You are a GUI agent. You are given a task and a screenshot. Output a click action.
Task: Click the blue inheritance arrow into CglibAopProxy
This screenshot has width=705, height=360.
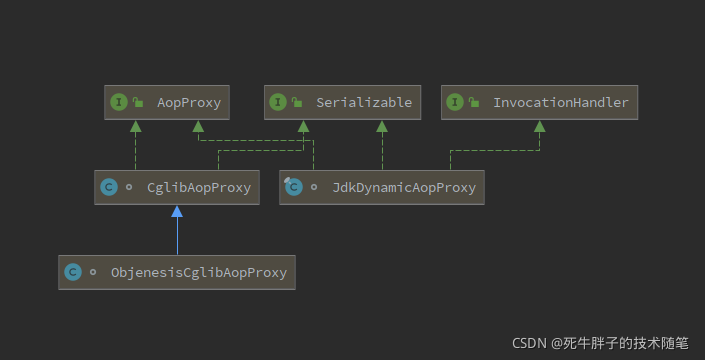click(177, 230)
